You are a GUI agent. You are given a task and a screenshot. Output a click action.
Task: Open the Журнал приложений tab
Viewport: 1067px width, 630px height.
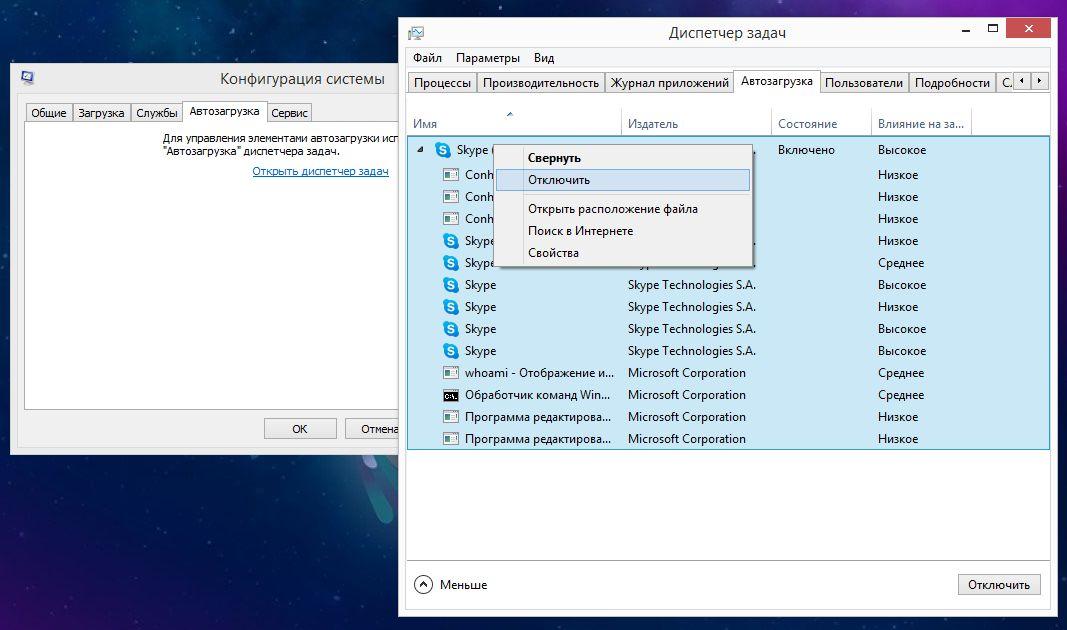[670, 82]
